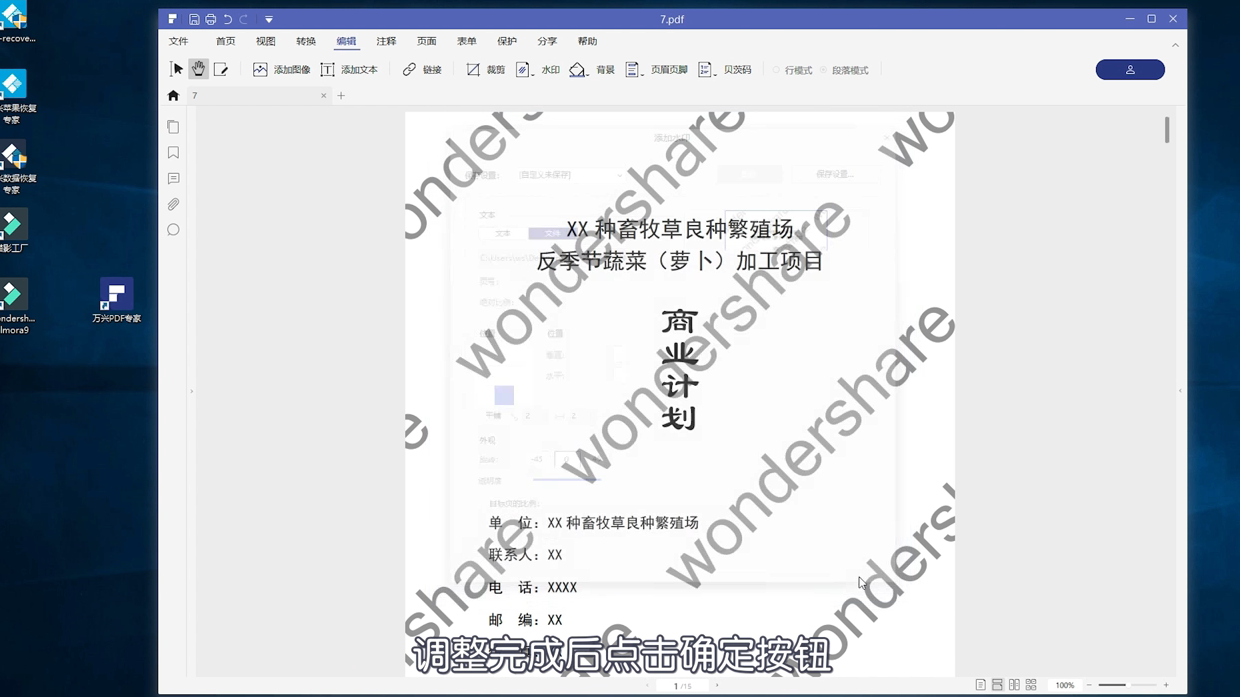
Task: Open the 万兴PDF专家 desktop shortcut
Action: pos(116,301)
